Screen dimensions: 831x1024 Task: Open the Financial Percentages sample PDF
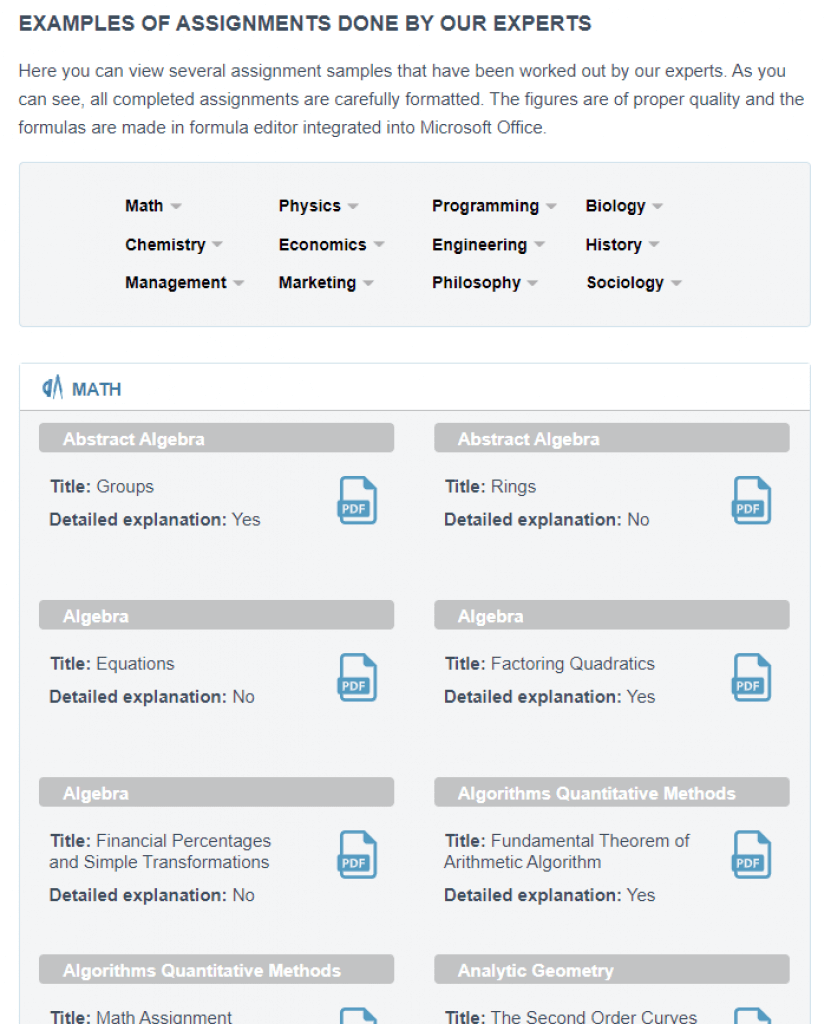point(356,855)
